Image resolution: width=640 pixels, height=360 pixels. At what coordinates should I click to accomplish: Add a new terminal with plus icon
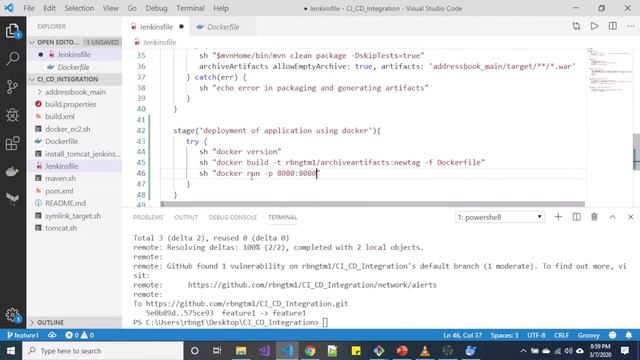point(558,217)
